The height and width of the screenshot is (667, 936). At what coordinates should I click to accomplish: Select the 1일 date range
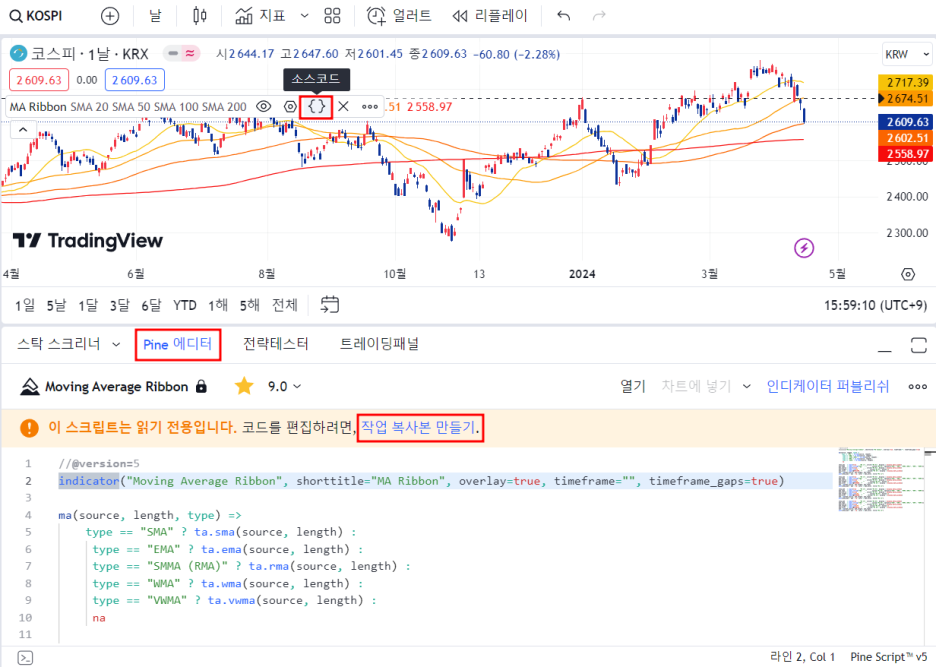pyautogui.click(x=25, y=306)
